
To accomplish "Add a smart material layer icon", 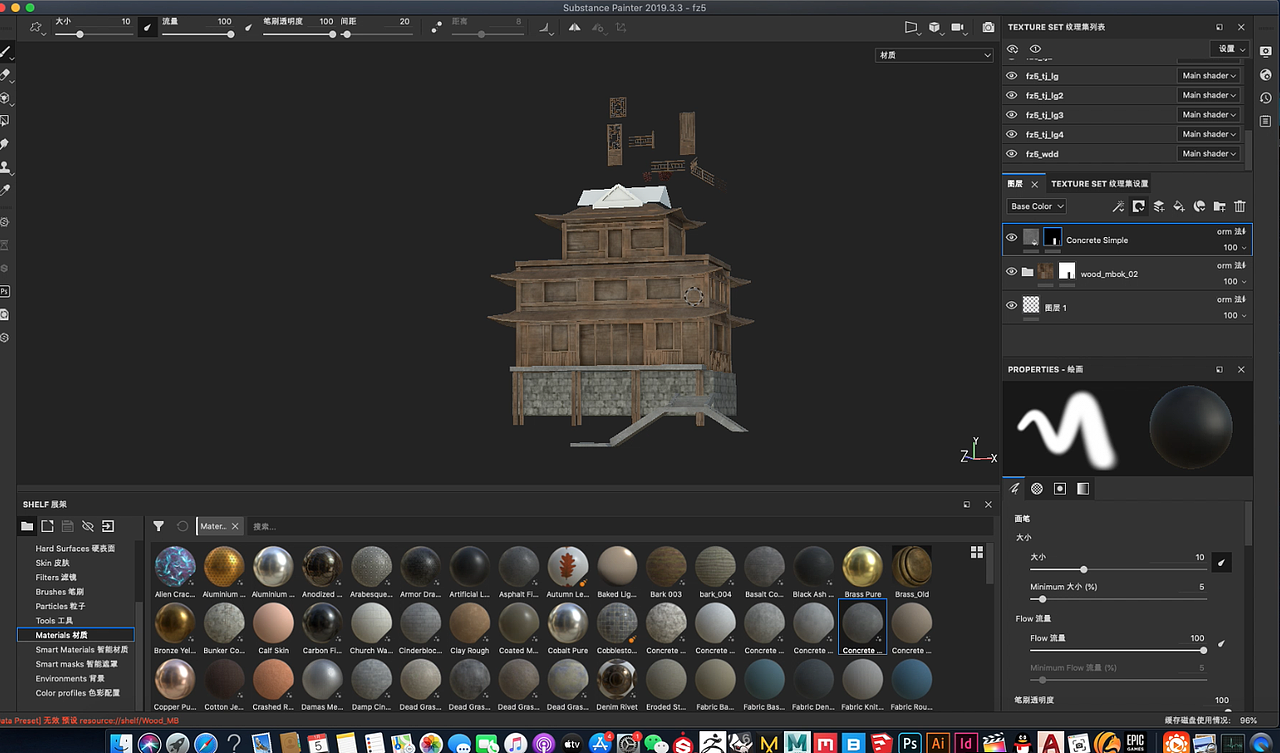I will pos(1199,206).
